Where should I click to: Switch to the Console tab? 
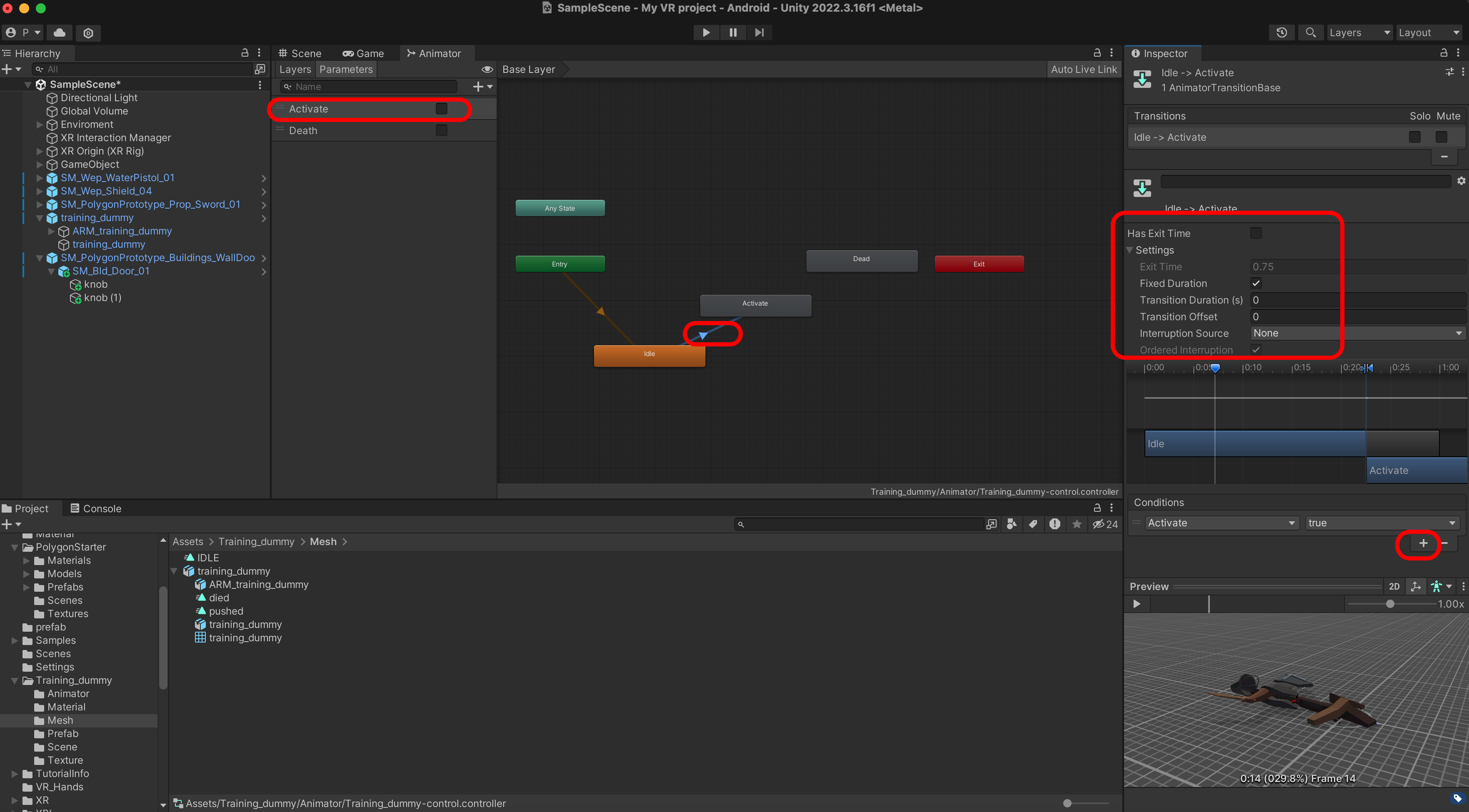pos(95,508)
